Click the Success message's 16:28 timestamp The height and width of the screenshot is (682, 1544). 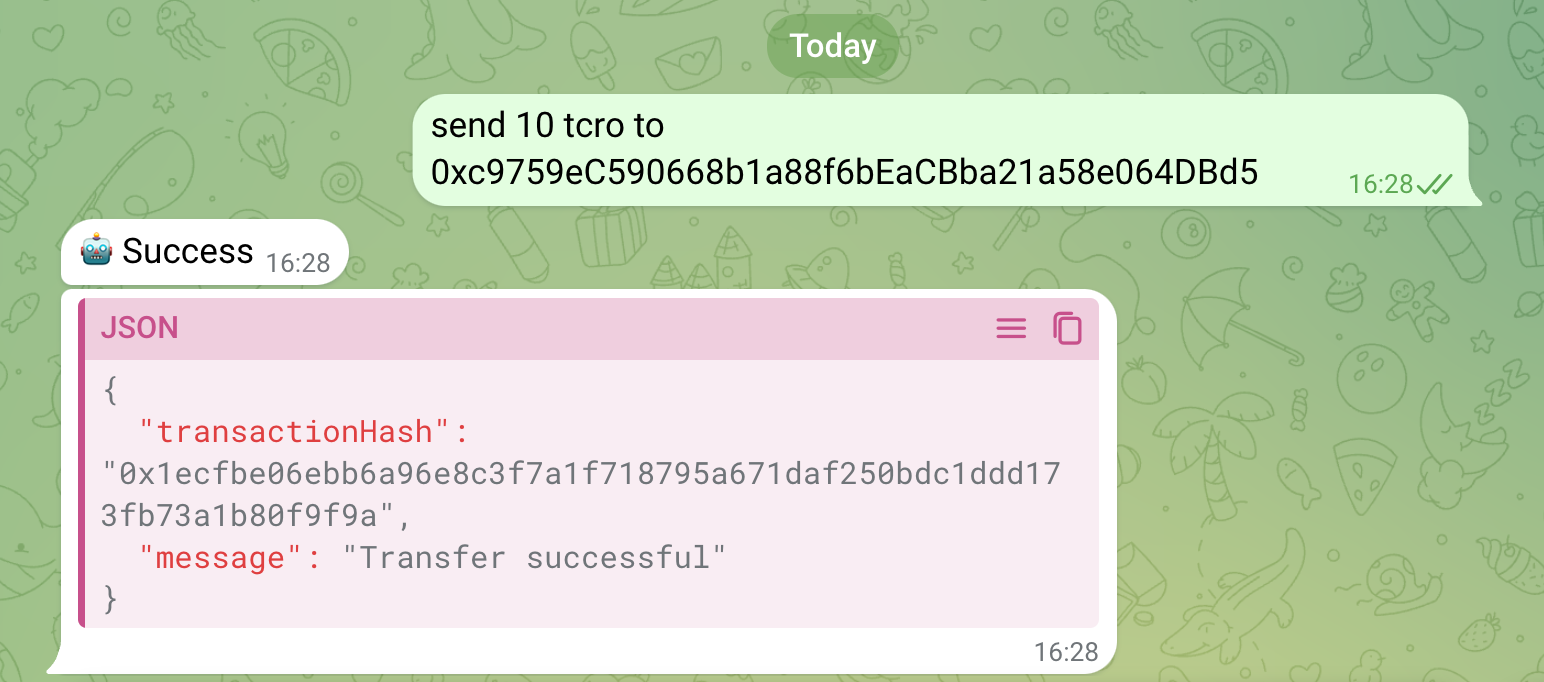click(x=298, y=263)
